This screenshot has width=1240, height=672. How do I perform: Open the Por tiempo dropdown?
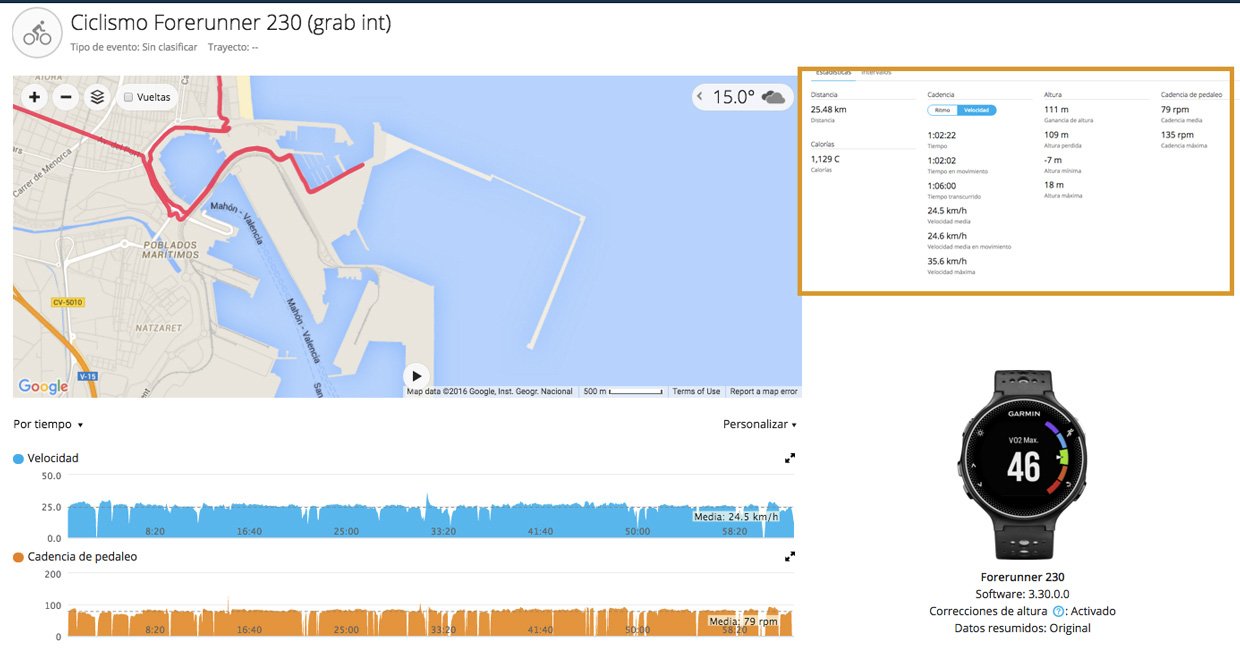pyautogui.click(x=48, y=424)
